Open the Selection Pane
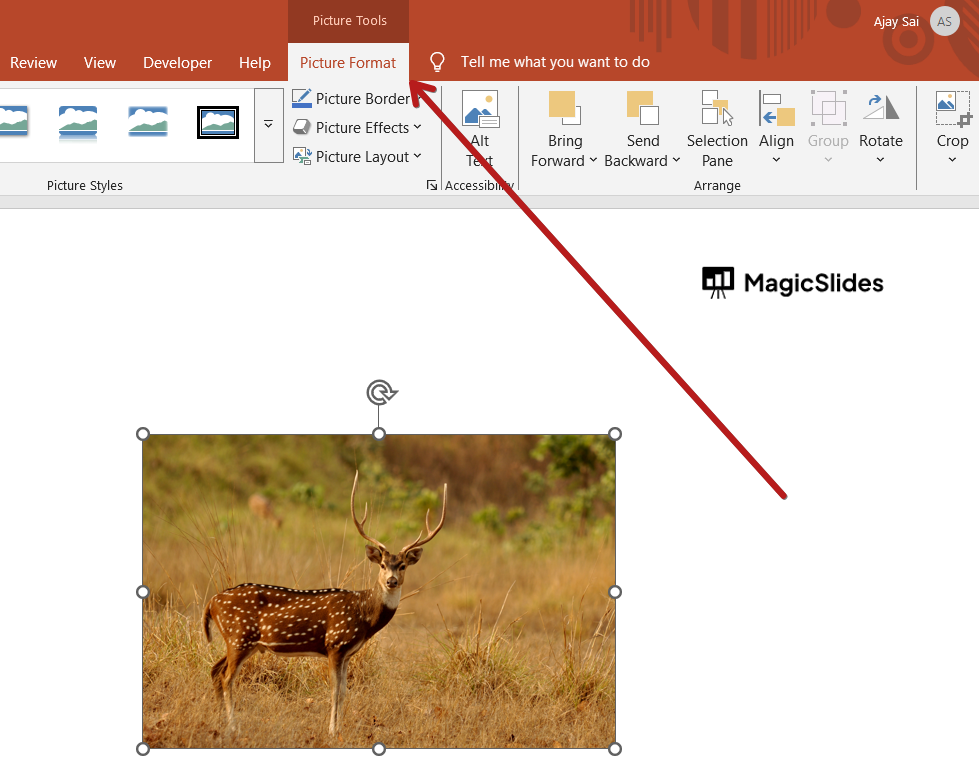Image resolution: width=979 pixels, height=784 pixels. coord(717,108)
